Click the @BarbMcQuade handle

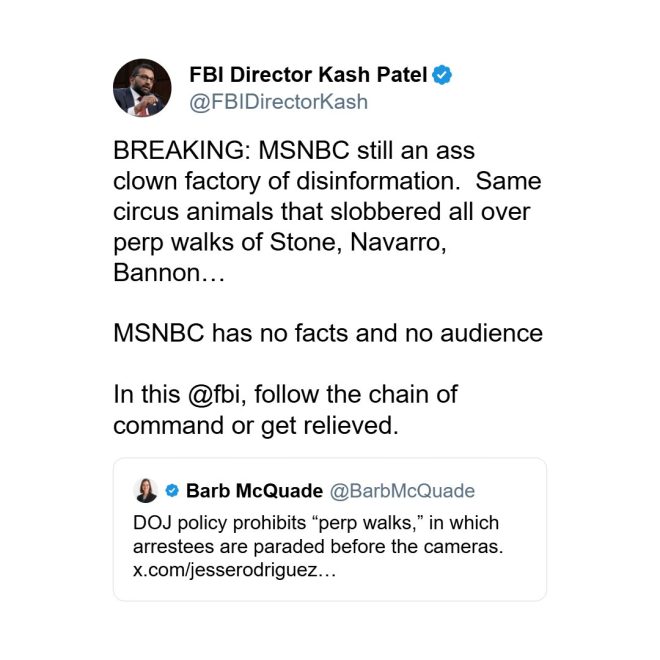[x=402, y=491]
